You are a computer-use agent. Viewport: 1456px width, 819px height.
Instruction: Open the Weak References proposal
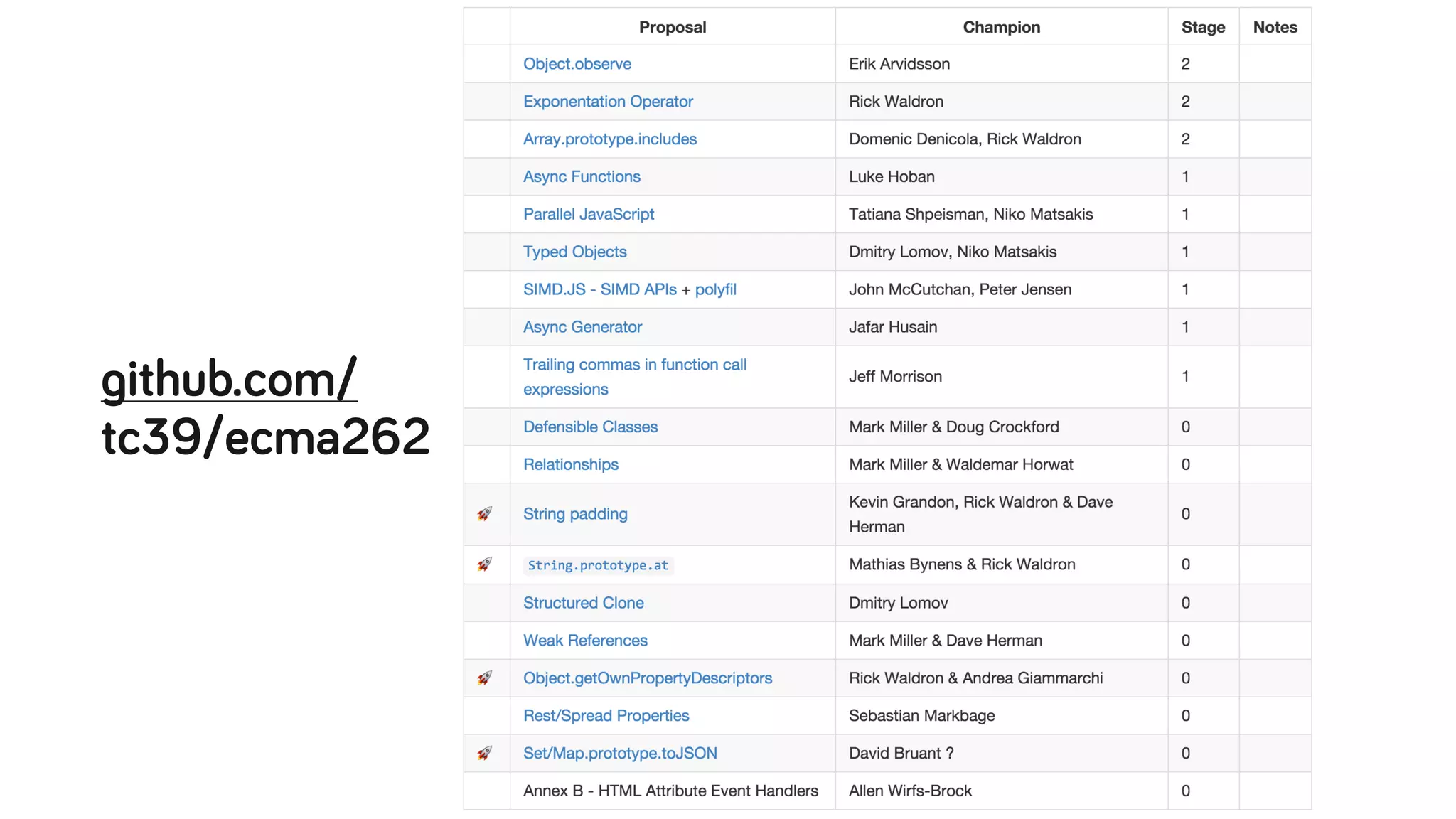point(585,641)
